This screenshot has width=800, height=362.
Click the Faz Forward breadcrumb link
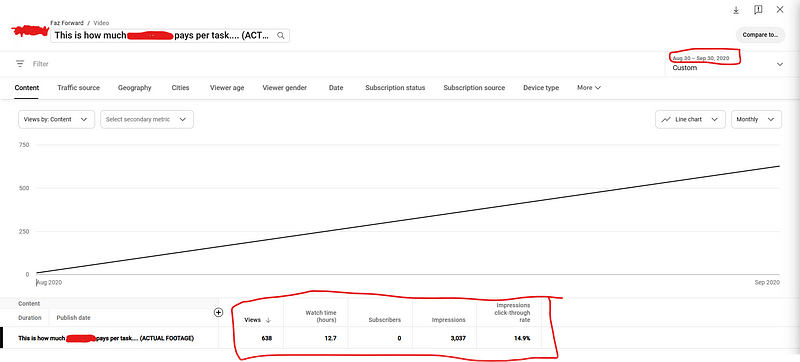click(x=67, y=23)
